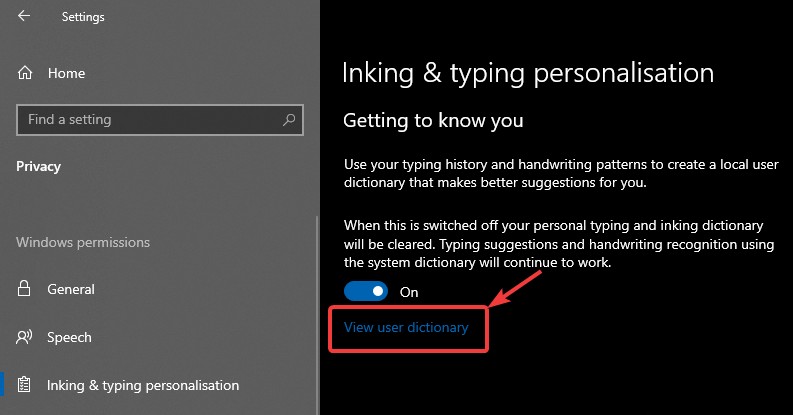Select the General label in sidebar
Viewport: 793px width, 415px height.
click(x=71, y=289)
